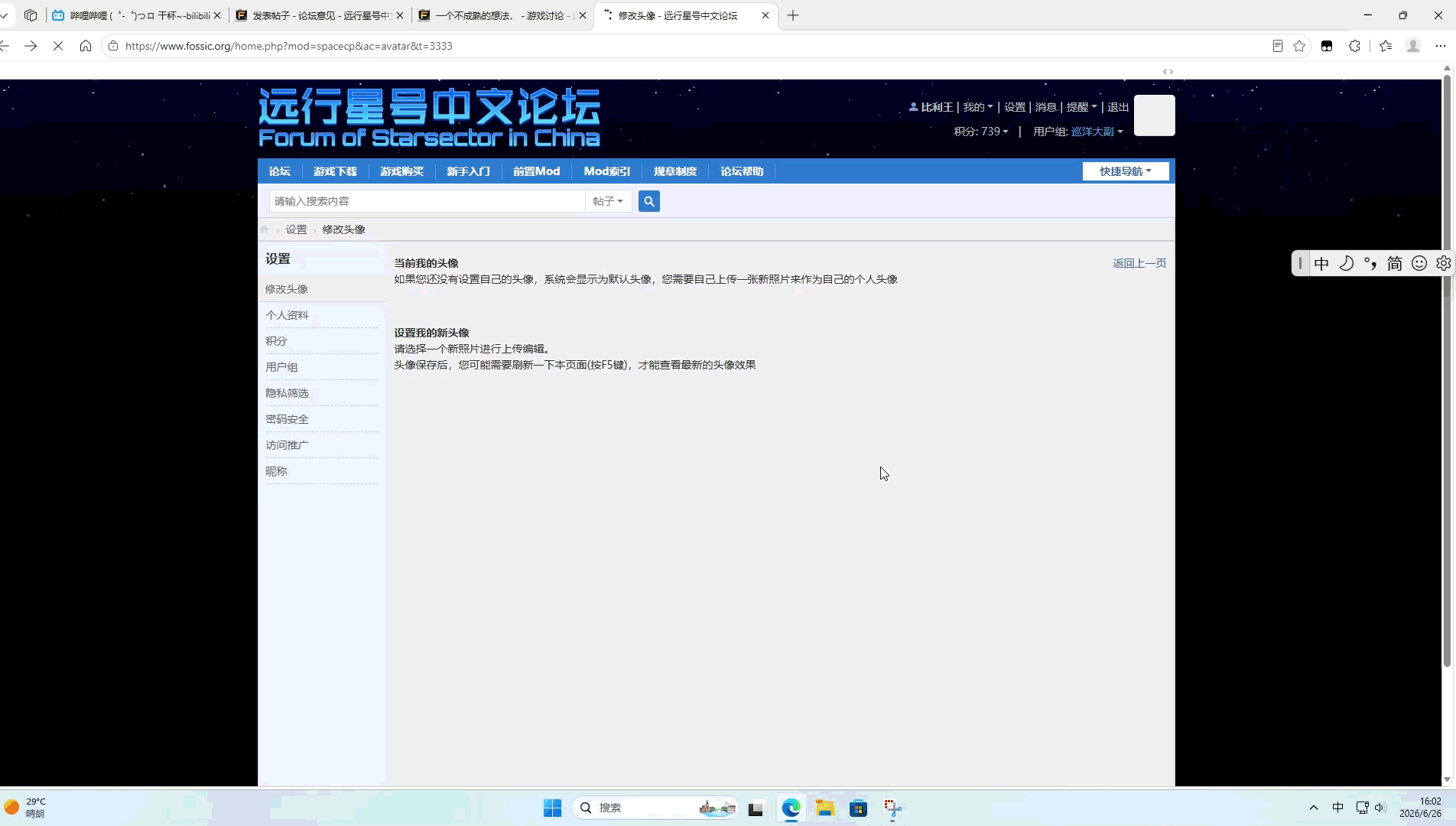Click the Windows taskbar search box
The image size is (1456, 826).
click(655, 808)
